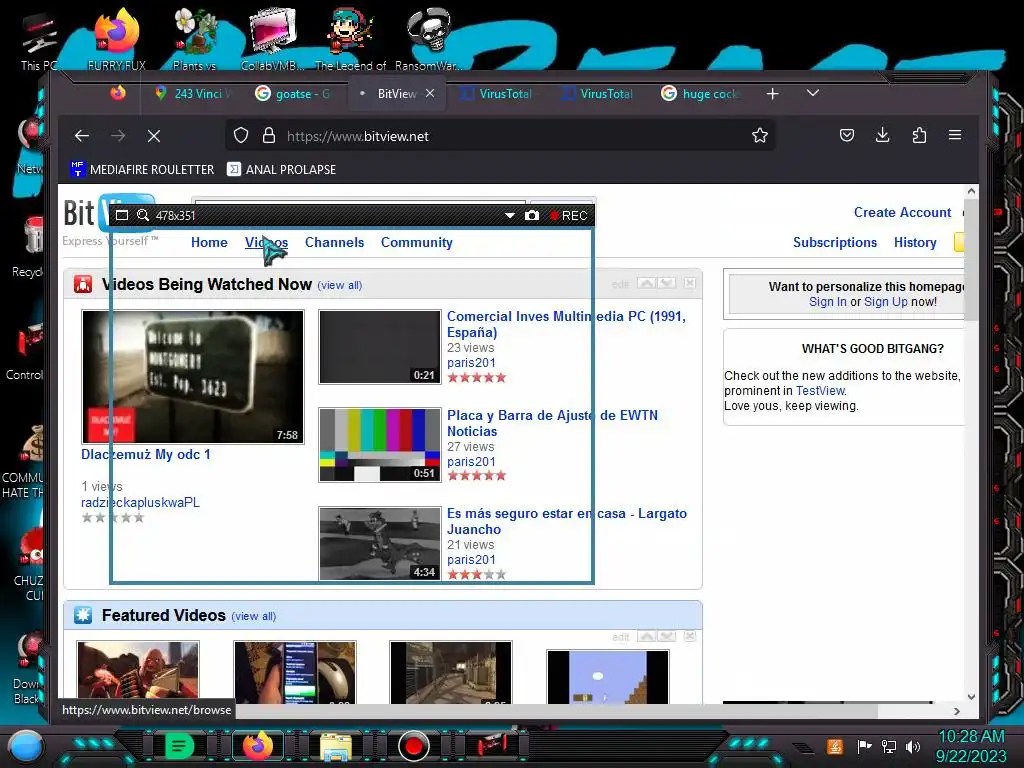Image resolution: width=1024 pixels, height=768 pixels.
Task: Move Videos Being Watched Now module down
Action: tap(667, 283)
